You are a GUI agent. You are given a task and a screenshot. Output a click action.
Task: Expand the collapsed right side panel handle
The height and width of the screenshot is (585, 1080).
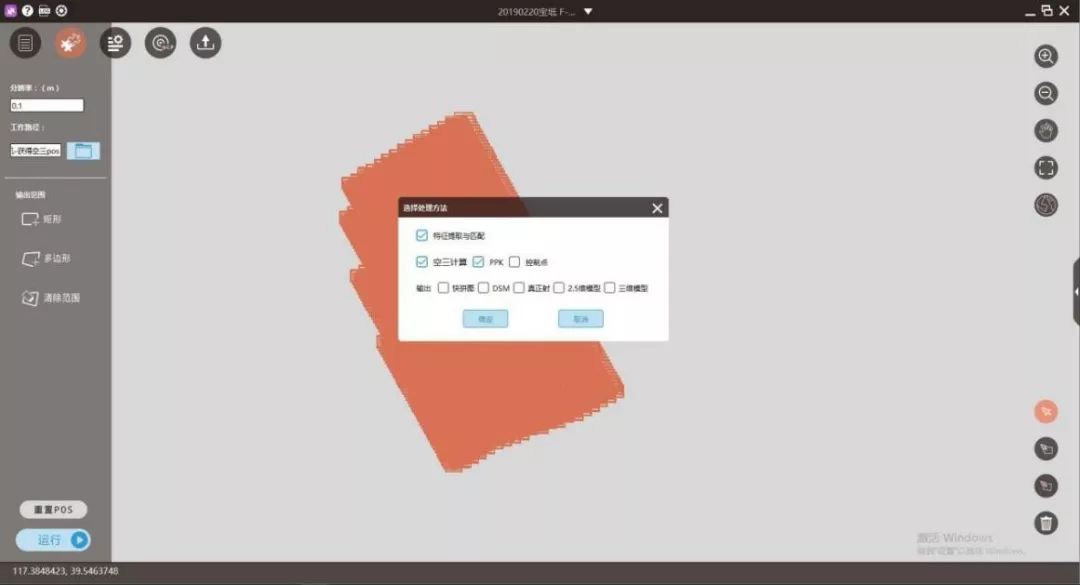(1075, 291)
